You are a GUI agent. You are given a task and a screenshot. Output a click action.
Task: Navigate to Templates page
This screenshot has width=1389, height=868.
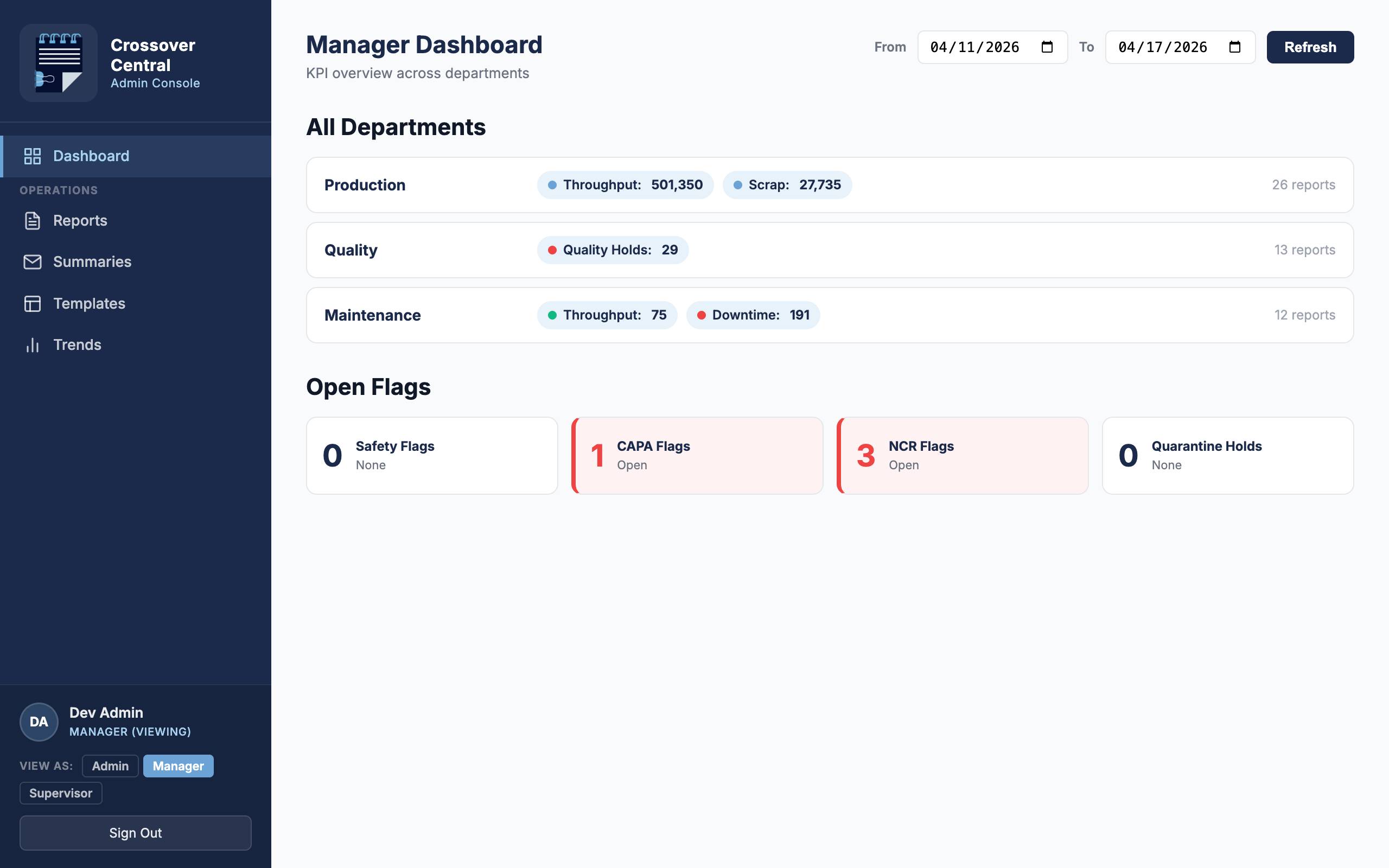[x=136, y=303]
